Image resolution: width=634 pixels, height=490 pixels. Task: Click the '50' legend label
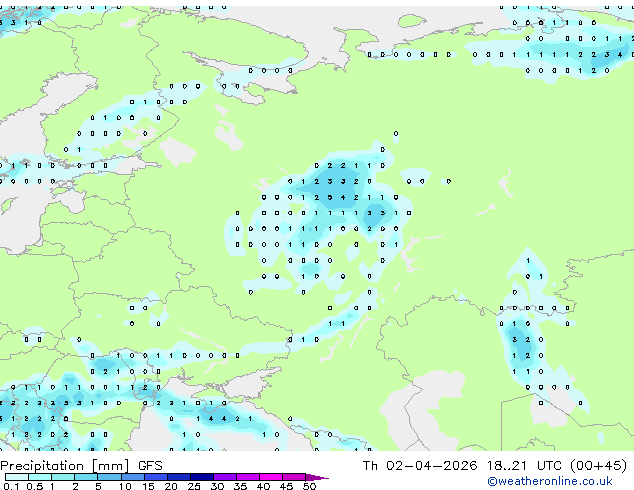[310, 486]
